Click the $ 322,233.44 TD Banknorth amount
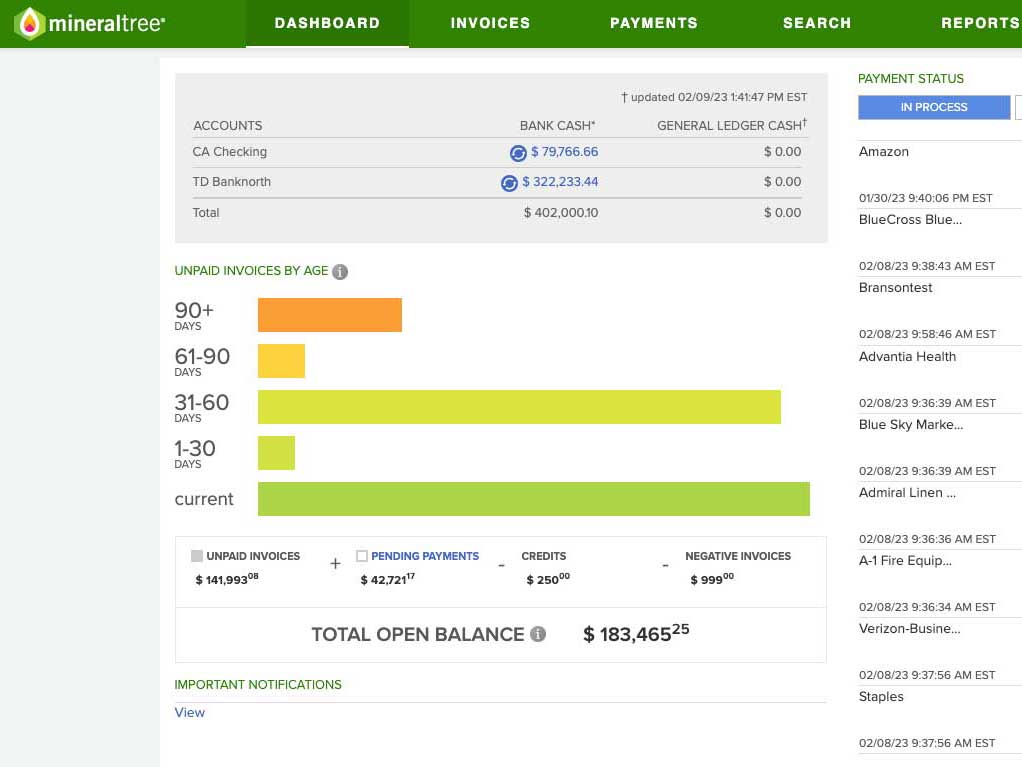 [x=560, y=182]
